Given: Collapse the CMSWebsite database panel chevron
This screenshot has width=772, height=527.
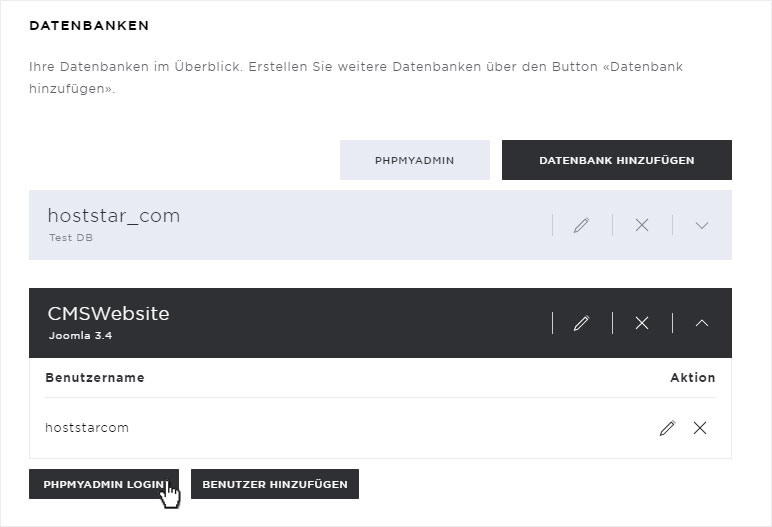Looking at the screenshot, I should click(x=702, y=323).
